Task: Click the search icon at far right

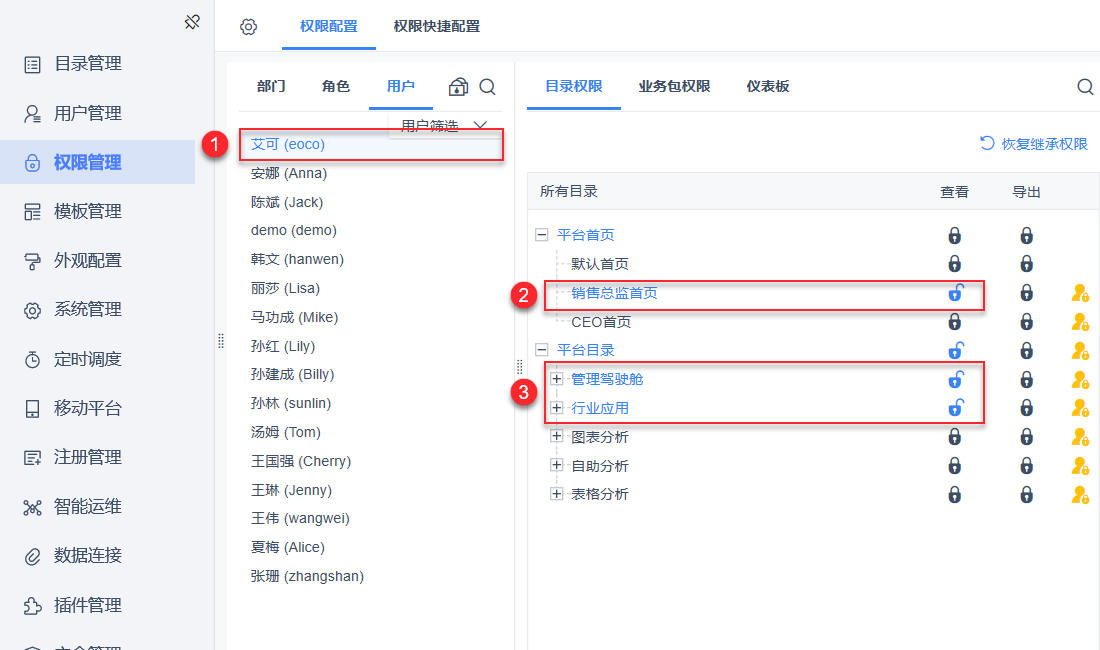Action: (x=1085, y=87)
